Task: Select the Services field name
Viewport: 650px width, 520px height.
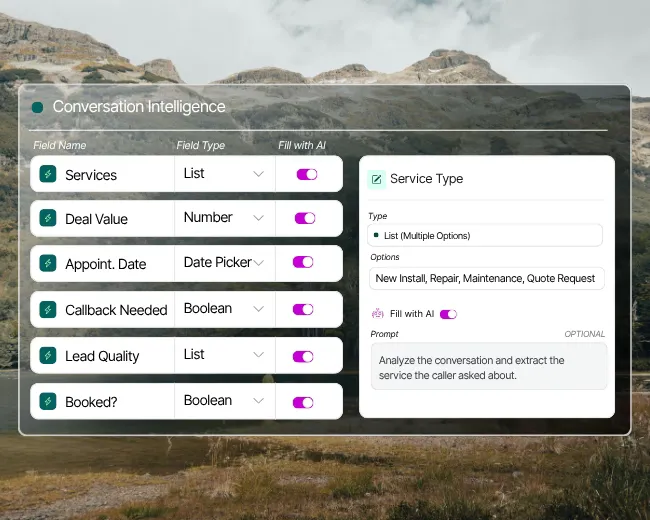Action: pos(91,175)
